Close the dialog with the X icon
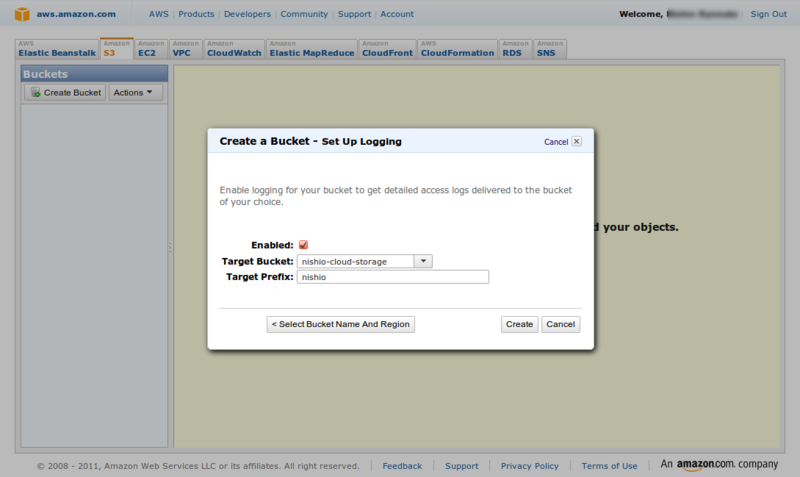Viewport: 800px width, 477px height. (577, 141)
